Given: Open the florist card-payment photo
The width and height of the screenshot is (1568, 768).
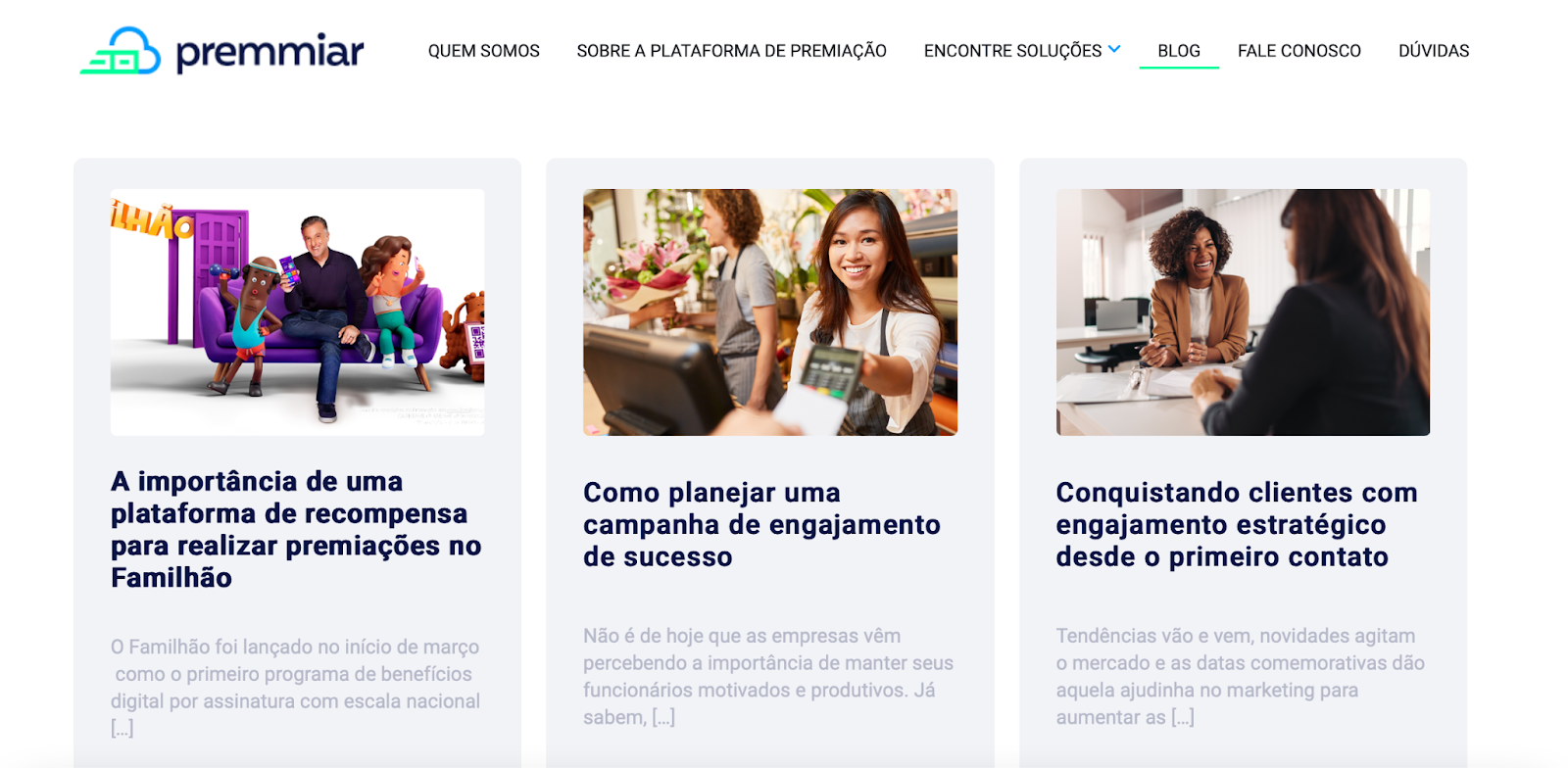Looking at the screenshot, I should [x=770, y=312].
